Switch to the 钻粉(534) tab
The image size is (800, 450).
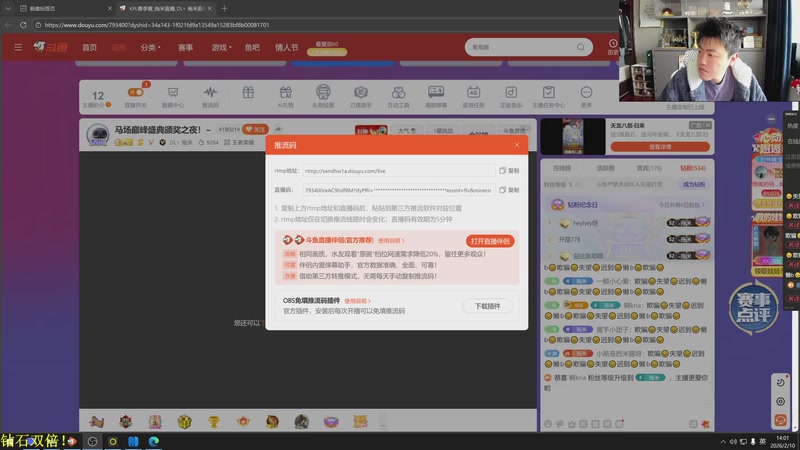(693, 168)
